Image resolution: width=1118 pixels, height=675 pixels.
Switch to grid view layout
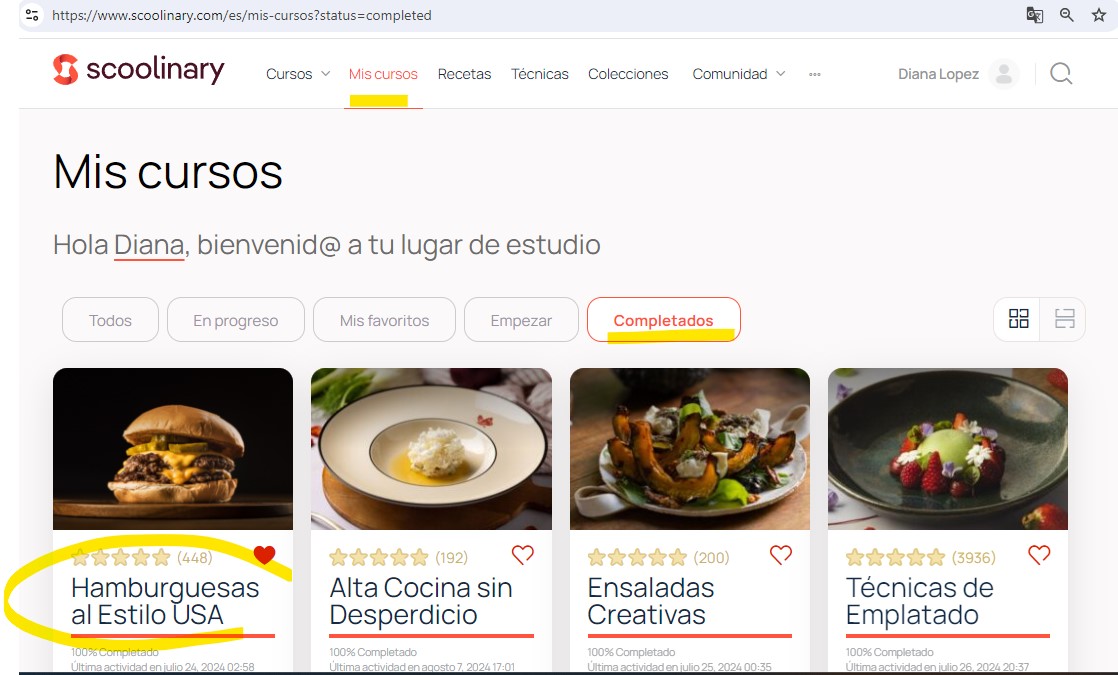pyautogui.click(x=1018, y=319)
